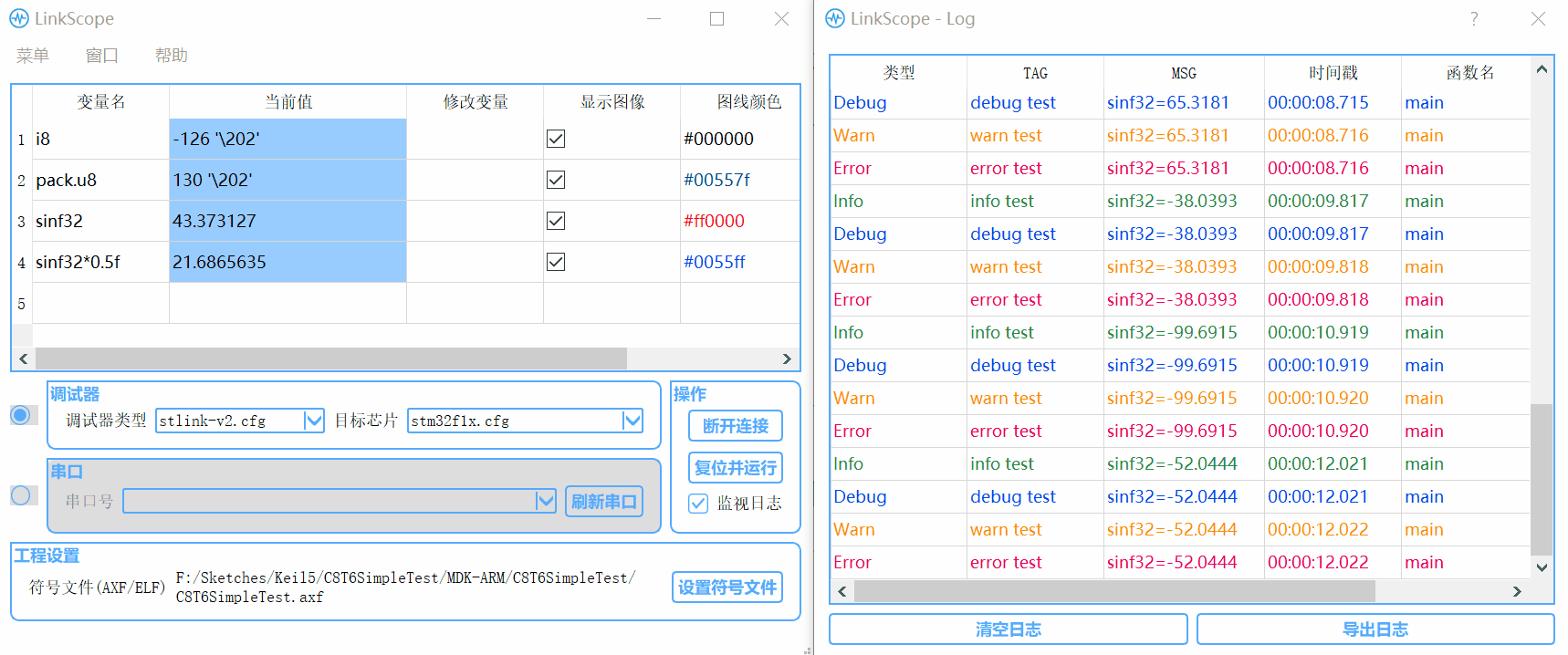Screen dimensions: 1568x655
Task: Click row number 3 header in variable table
Action: (22, 221)
